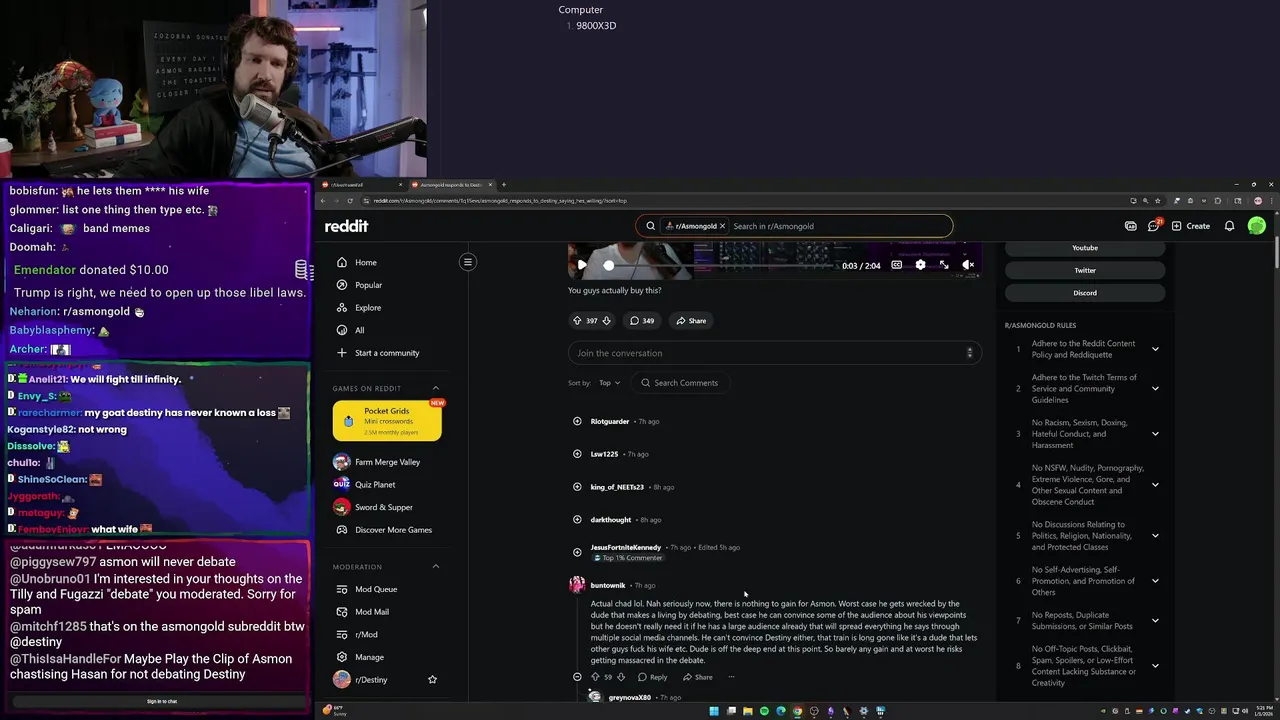1280x720 pixels.
Task: Expand rule 3 No Racism, Sexism, Doxing
Action: tap(1155, 434)
